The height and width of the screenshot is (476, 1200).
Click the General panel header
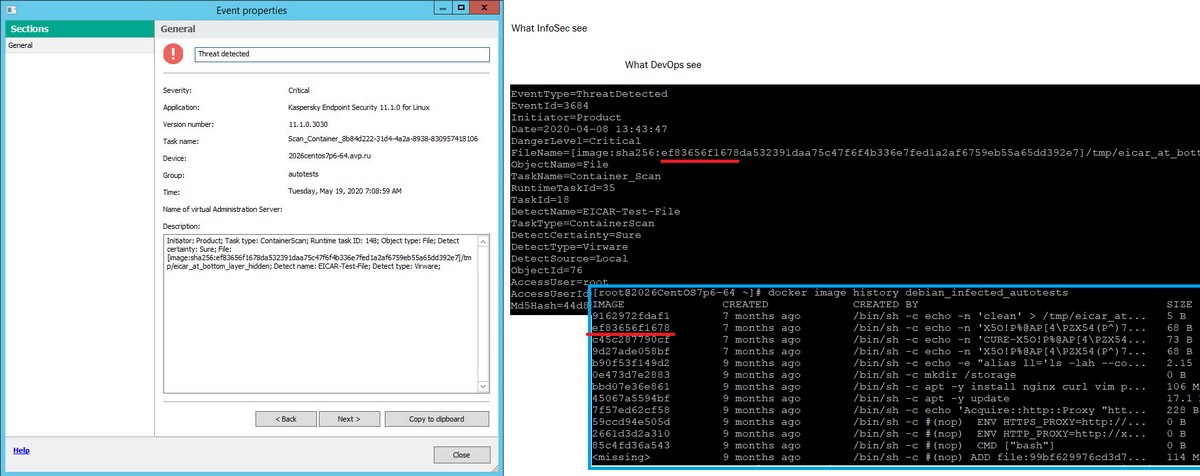[327, 29]
